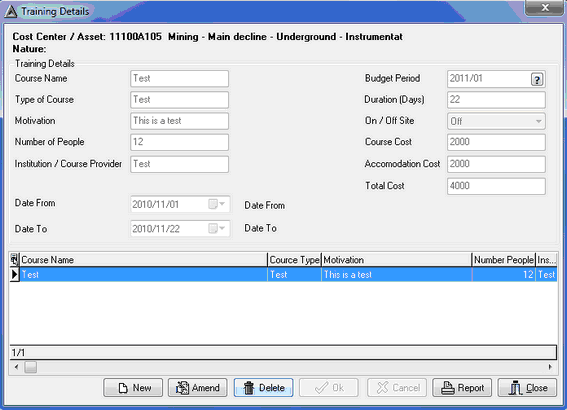This screenshot has width=567, height=410.
Task: Click the grid selector icon beside Course Name header
Action: (14, 259)
